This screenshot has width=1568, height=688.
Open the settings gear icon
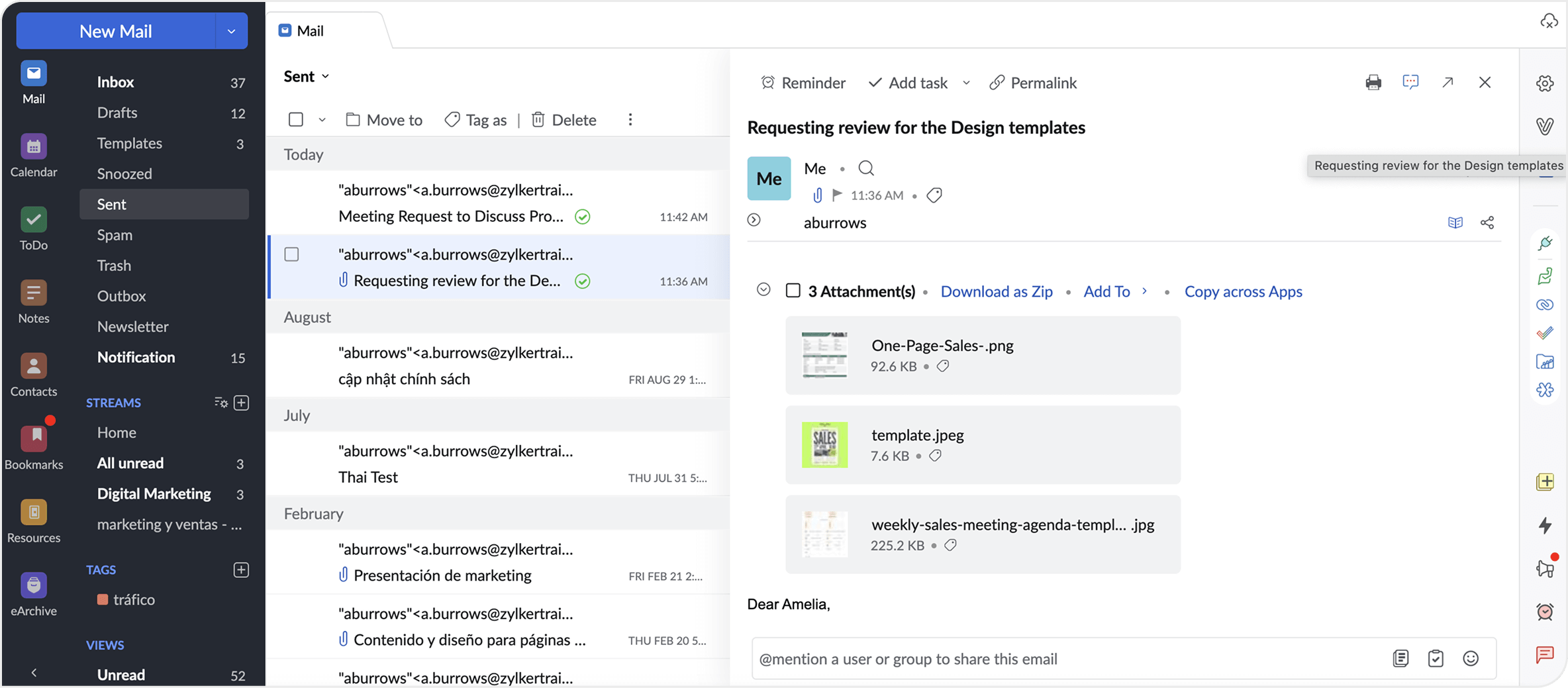coord(1545,84)
